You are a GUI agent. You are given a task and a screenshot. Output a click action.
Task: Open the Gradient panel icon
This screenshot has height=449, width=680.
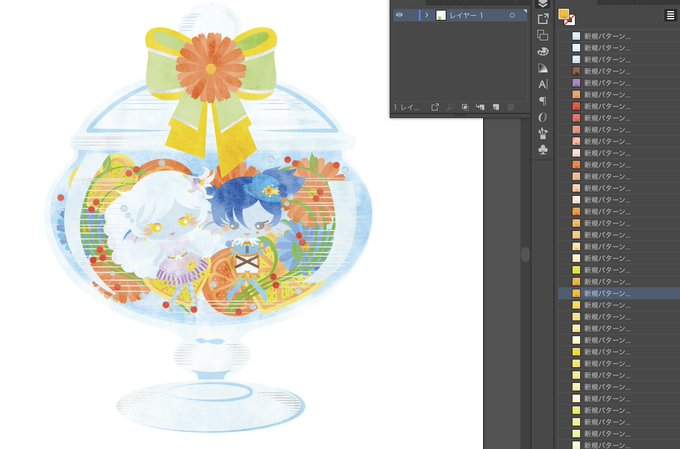coord(543,68)
